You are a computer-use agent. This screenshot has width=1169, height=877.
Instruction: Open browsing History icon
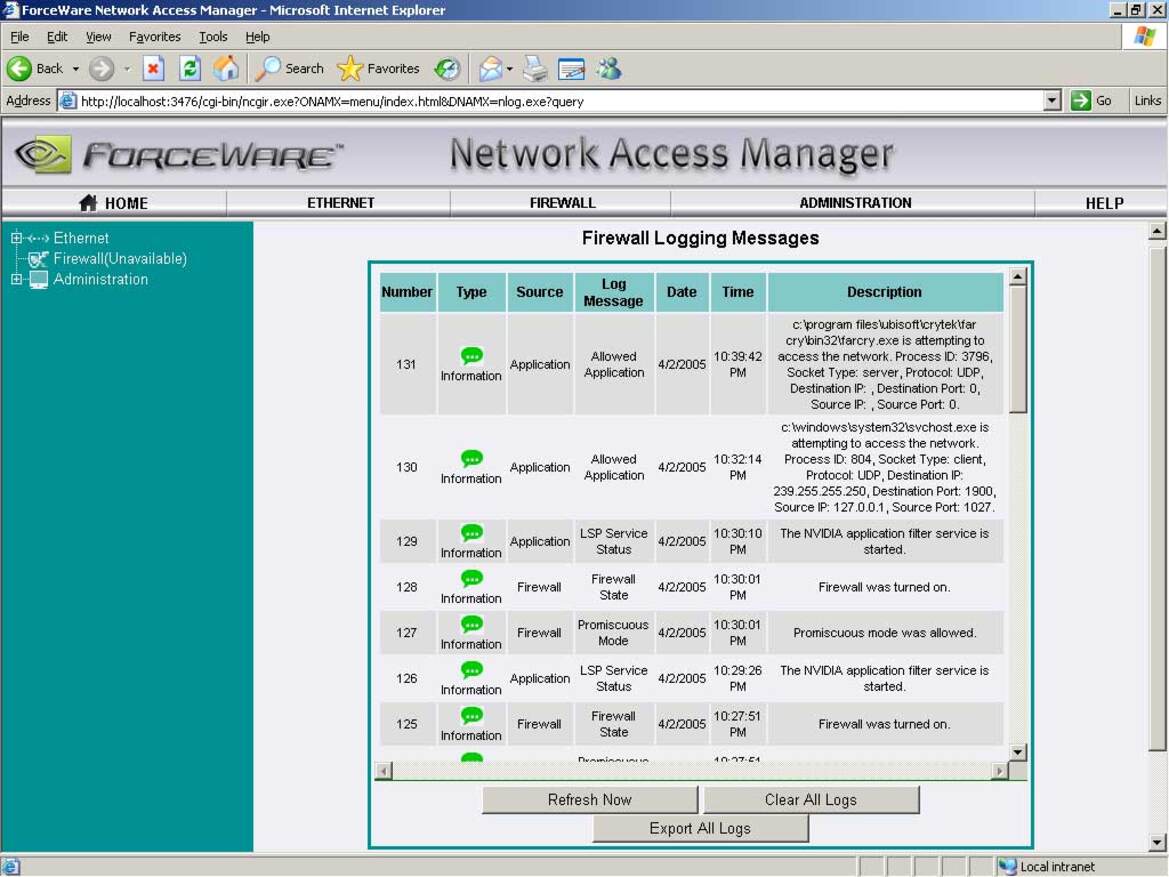tap(447, 69)
